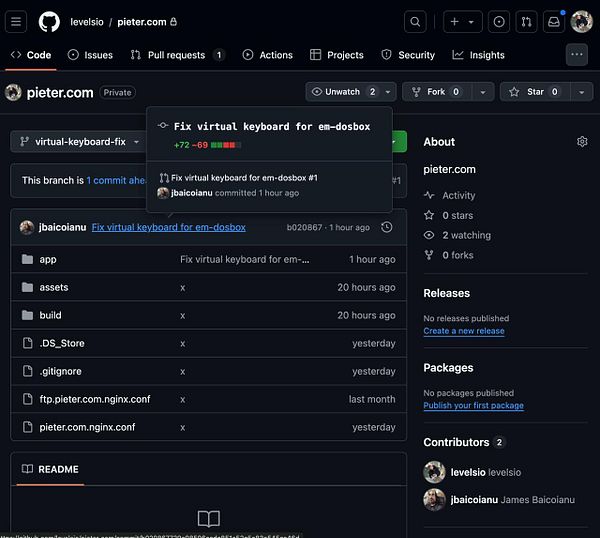Open the app folder
Screen dimensions: 600x538
tap(48, 259)
